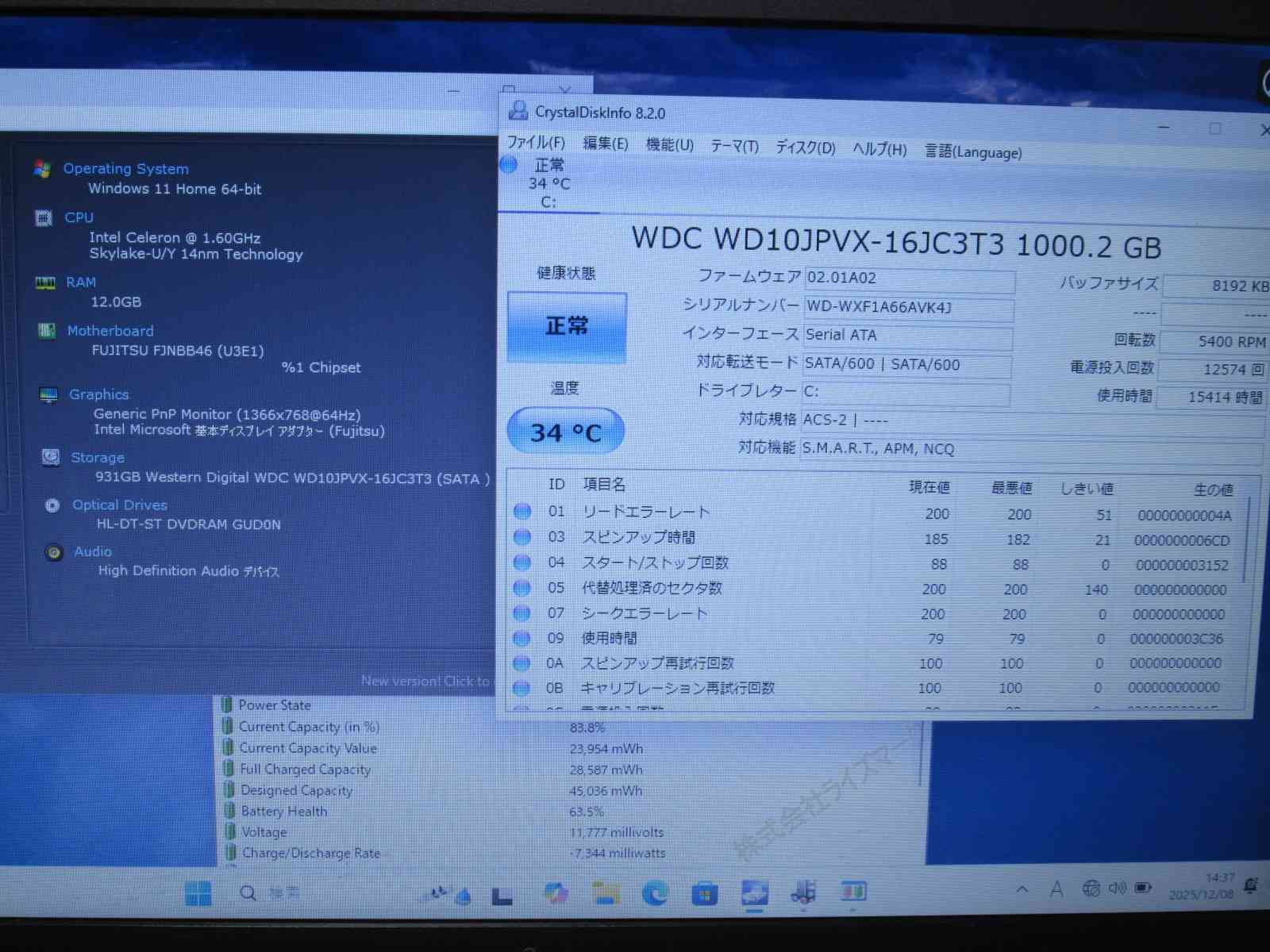This screenshot has width=1270, height=952.
Task: Click the Optical Drives disc icon
Action: [52, 505]
